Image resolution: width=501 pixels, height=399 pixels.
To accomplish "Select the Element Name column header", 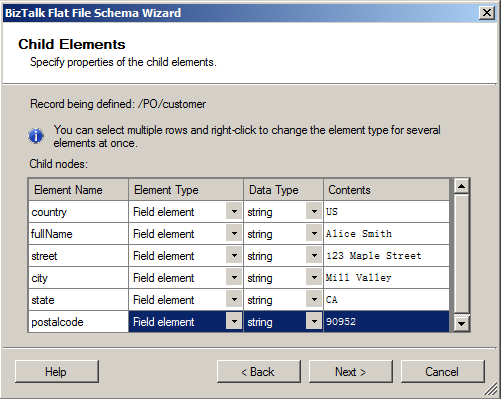I will tap(78, 190).
